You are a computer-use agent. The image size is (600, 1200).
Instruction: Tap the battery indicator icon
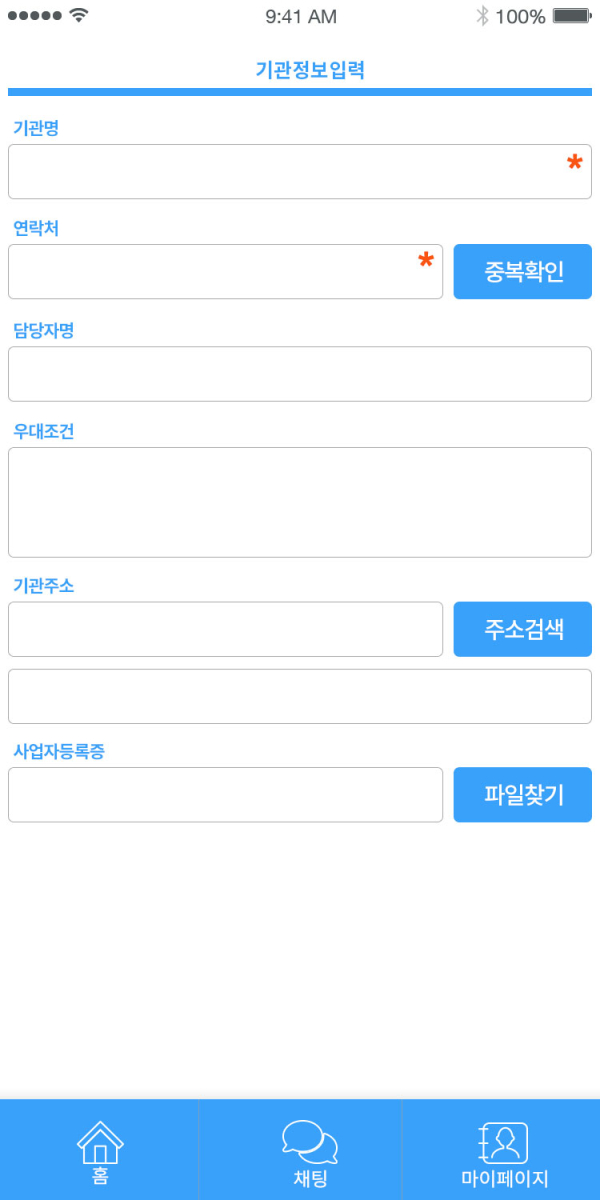click(x=572, y=16)
